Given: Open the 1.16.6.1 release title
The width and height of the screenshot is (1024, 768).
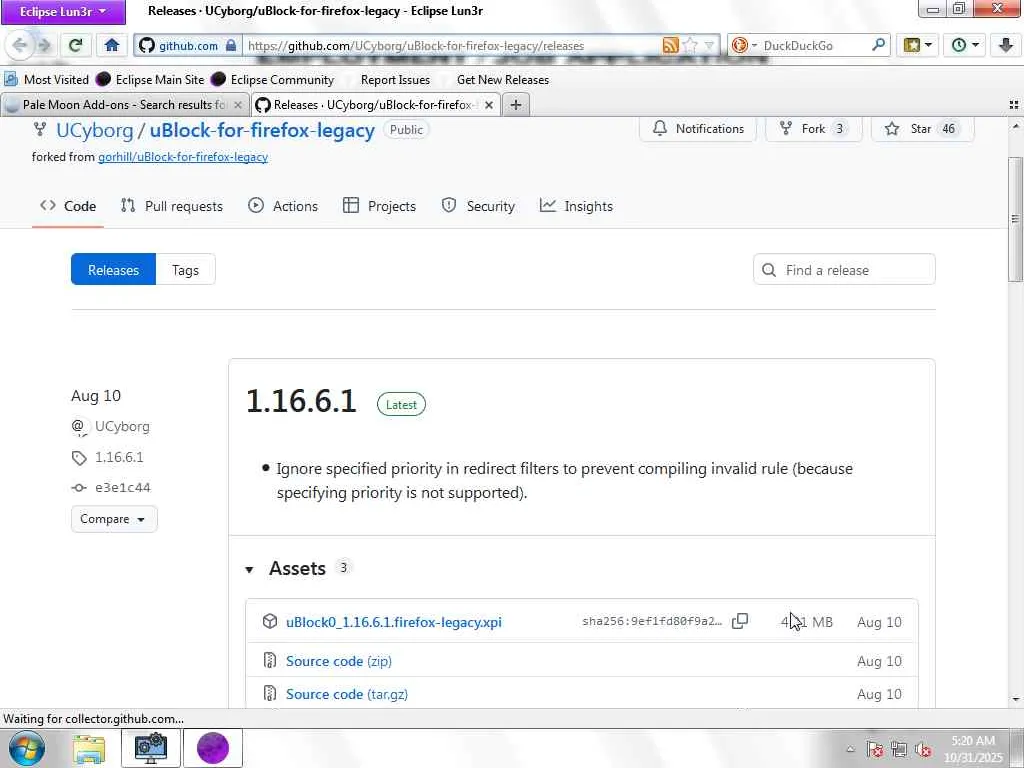Looking at the screenshot, I should click(301, 401).
